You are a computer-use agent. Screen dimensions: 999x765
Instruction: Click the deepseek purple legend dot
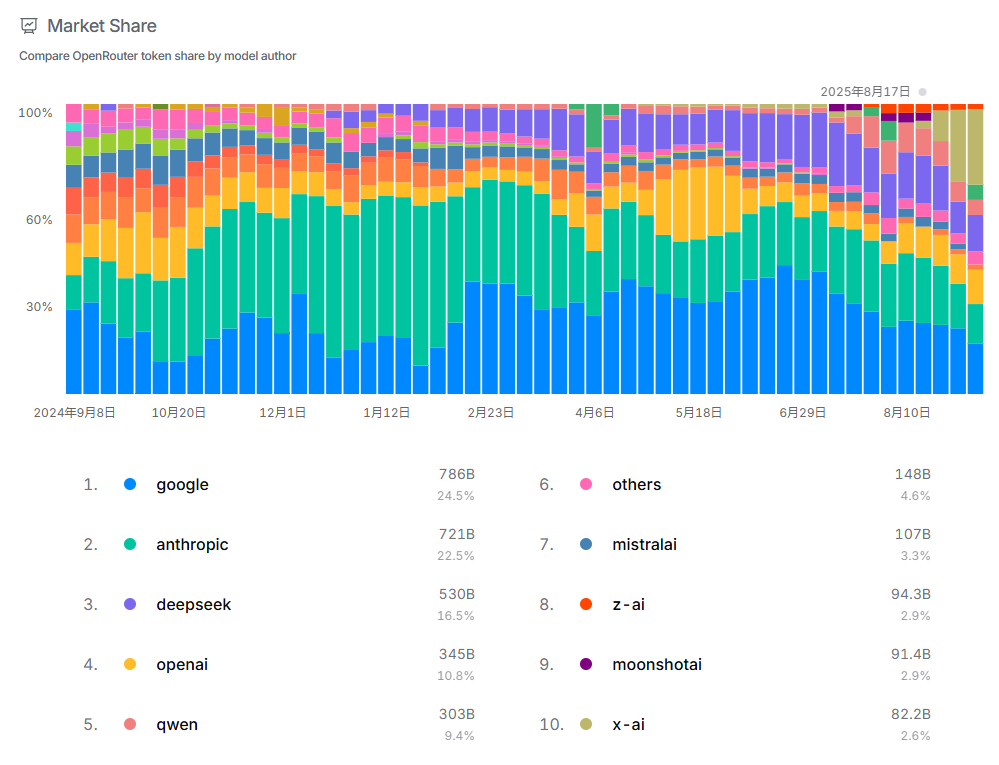click(130, 604)
